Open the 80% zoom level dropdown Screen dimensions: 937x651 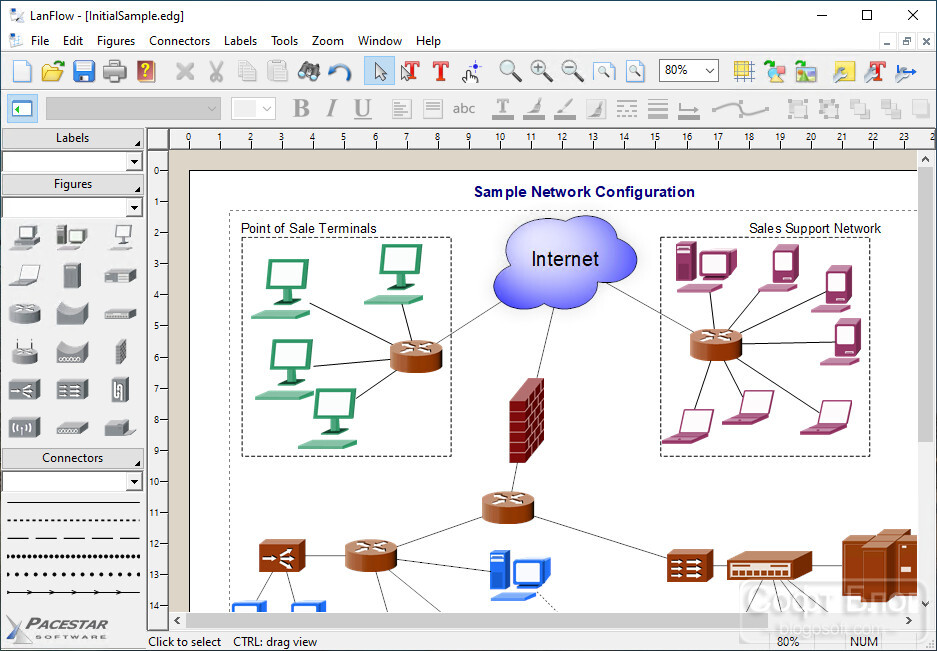pyautogui.click(x=710, y=71)
